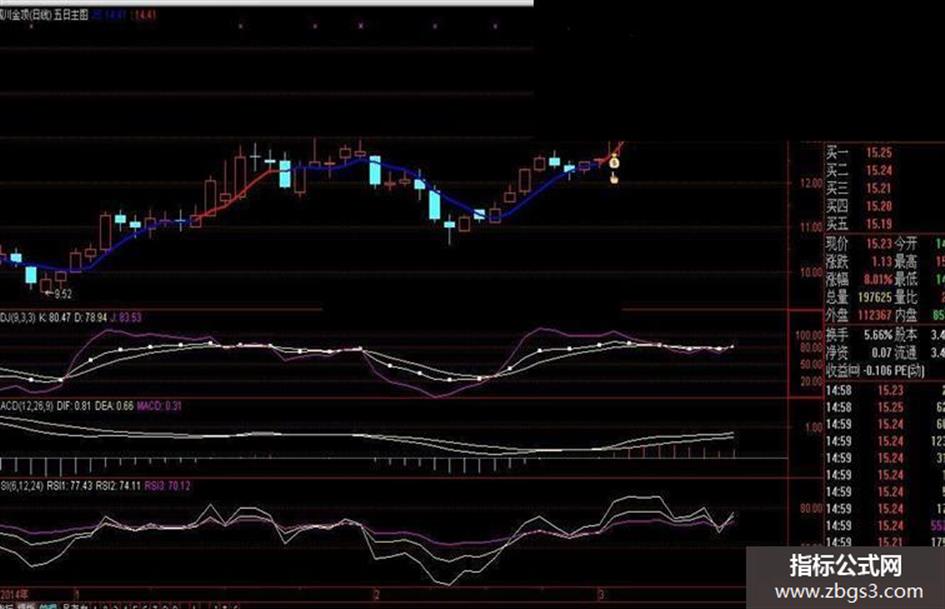Viewport: 945px width, 609px height.
Task: Click the 涨幅 value 8.01%
Action: (878, 280)
